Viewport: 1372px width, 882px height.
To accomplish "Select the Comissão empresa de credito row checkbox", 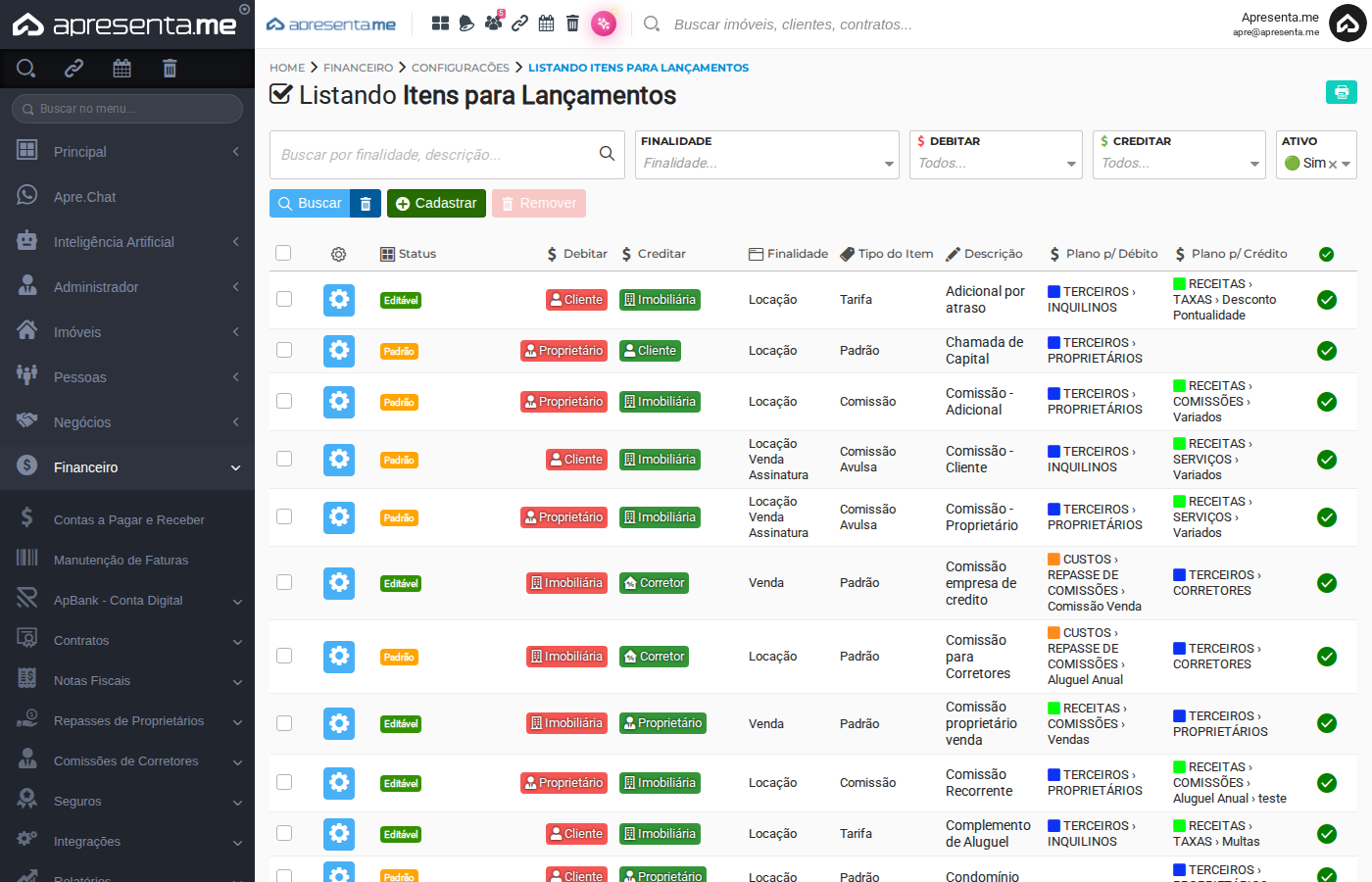I will point(284,582).
